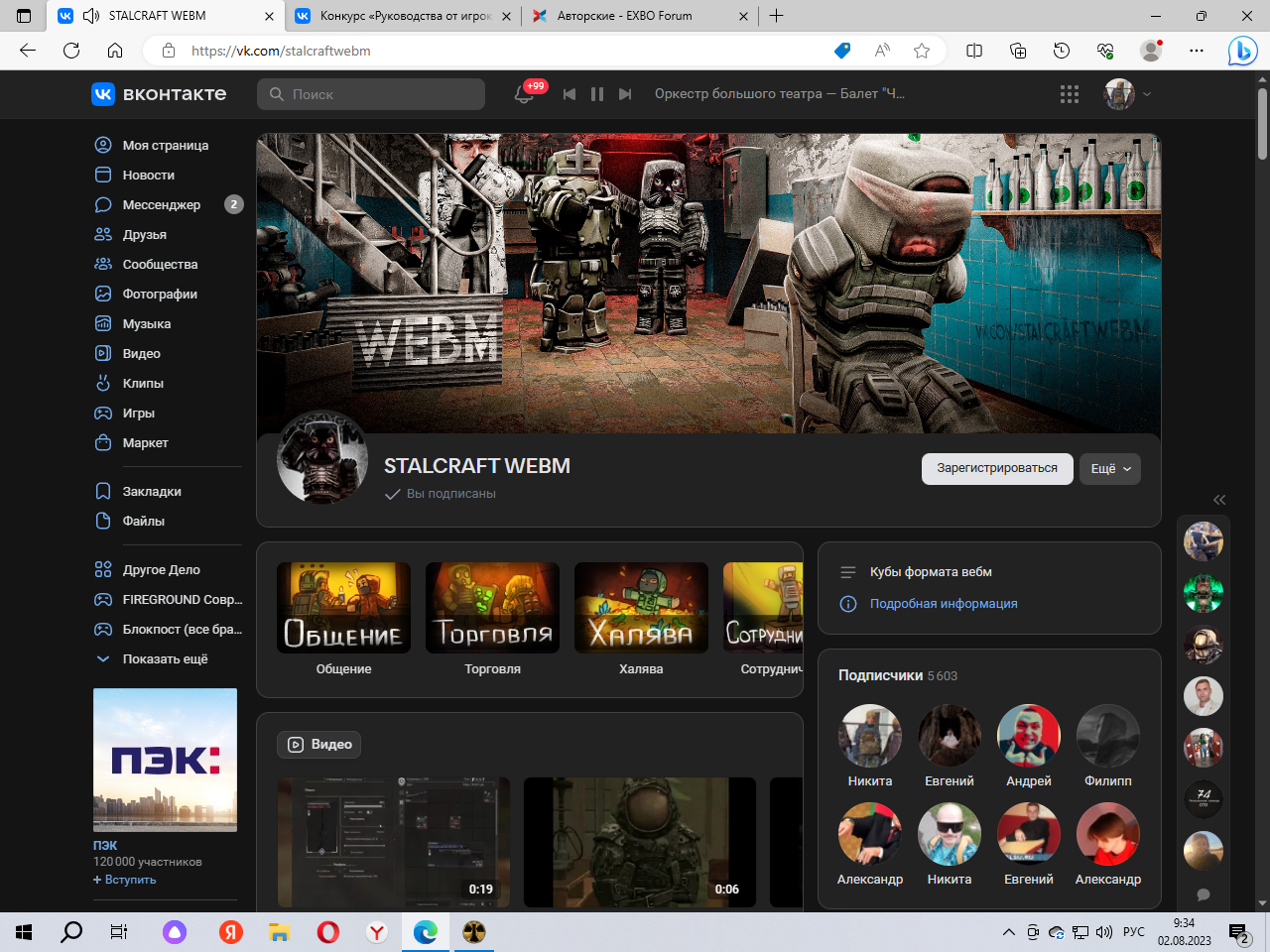Image resolution: width=1270 pixels, height=952 pixels.
Task: Open split screen browser icon
Action: 974,51
